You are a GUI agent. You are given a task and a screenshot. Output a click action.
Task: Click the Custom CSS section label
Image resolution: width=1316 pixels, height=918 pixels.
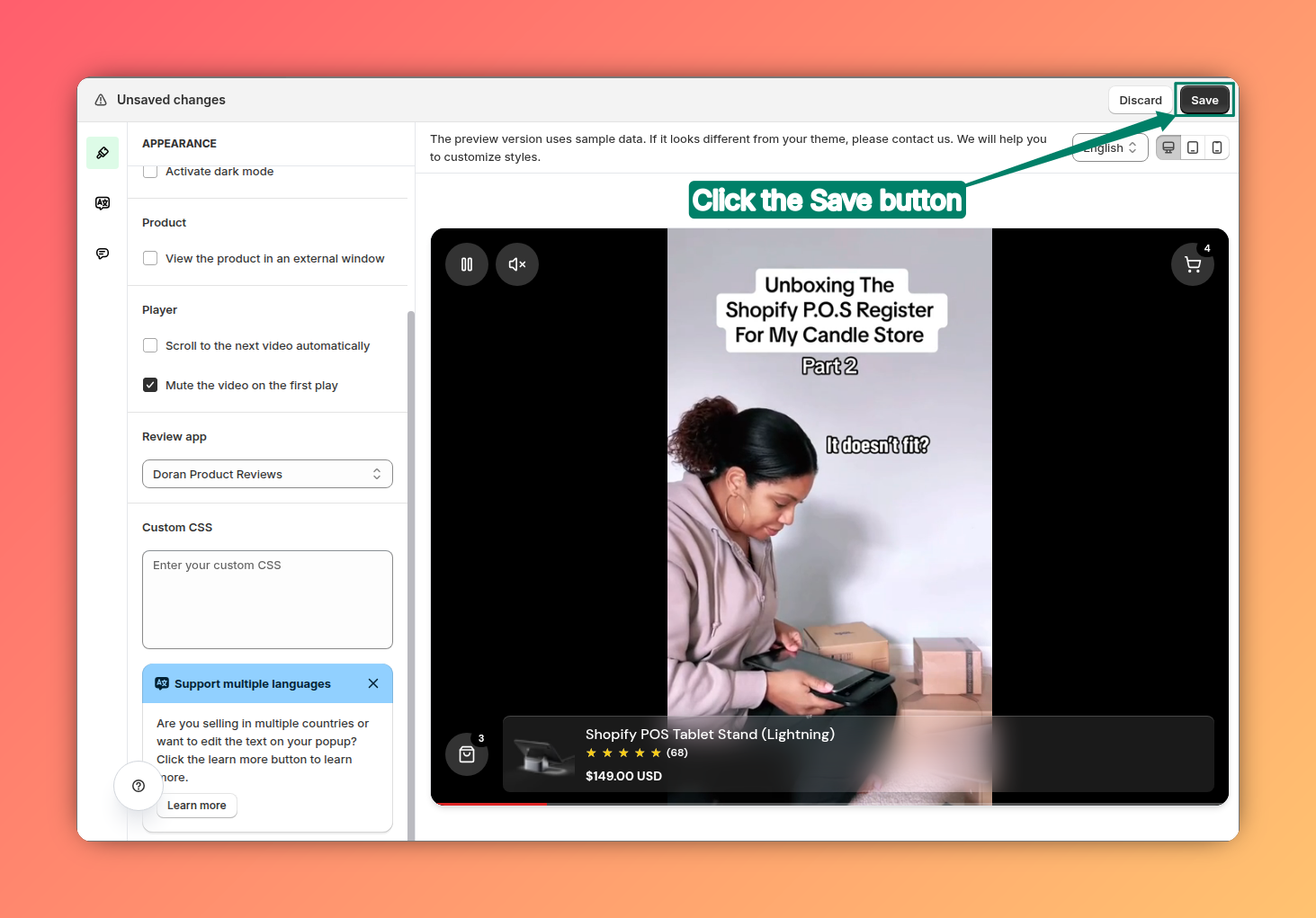pyautogui.click(x=177, y=528)
